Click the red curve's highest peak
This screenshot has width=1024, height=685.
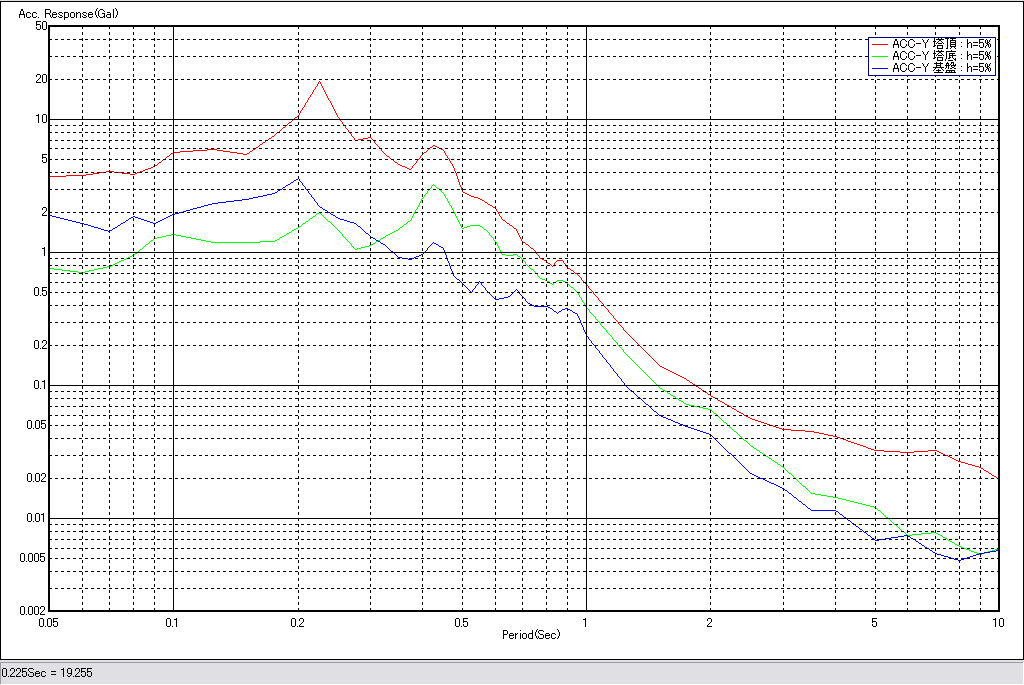pyautogui.click(x=319, y=81)
